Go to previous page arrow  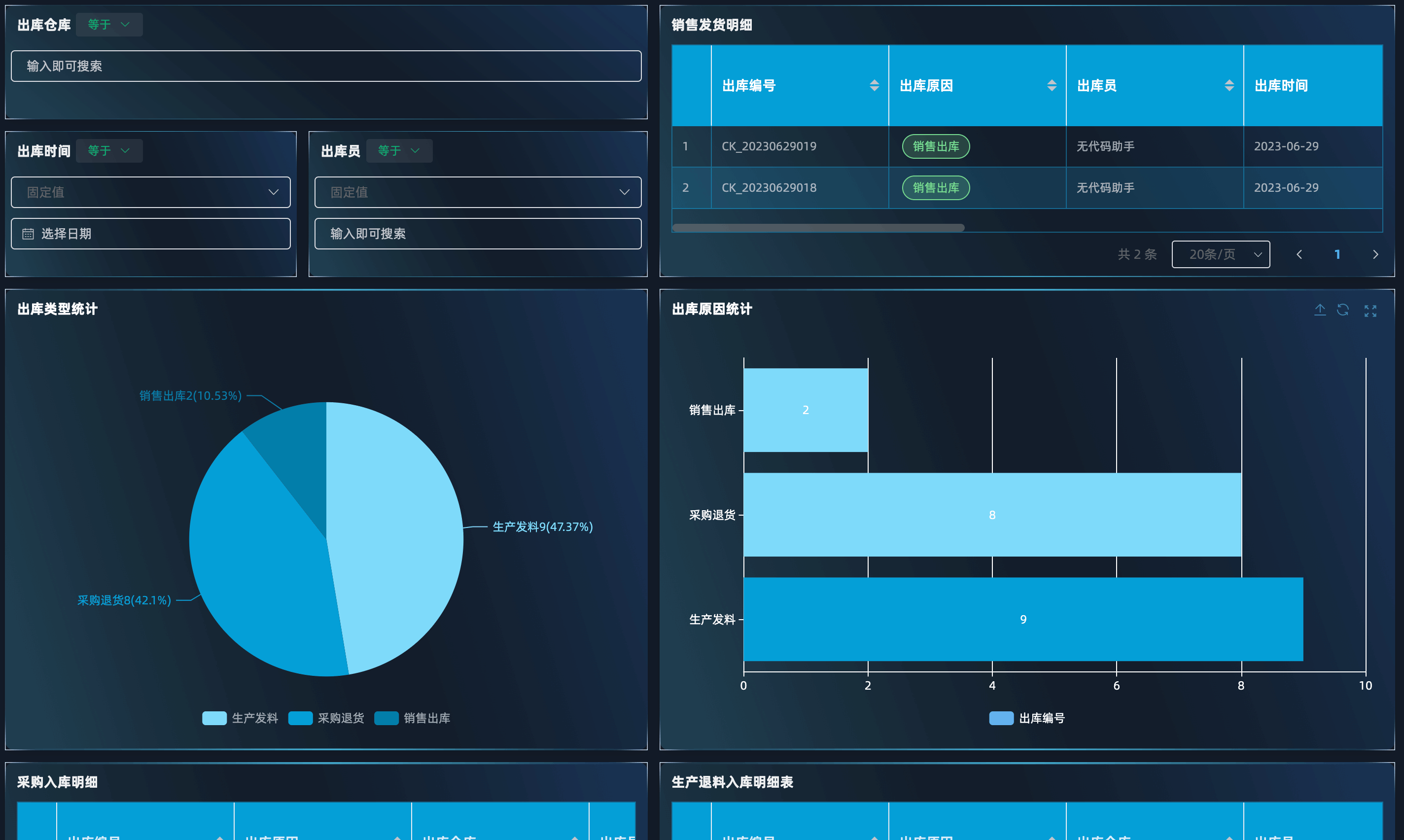(x=1299, y=255)
